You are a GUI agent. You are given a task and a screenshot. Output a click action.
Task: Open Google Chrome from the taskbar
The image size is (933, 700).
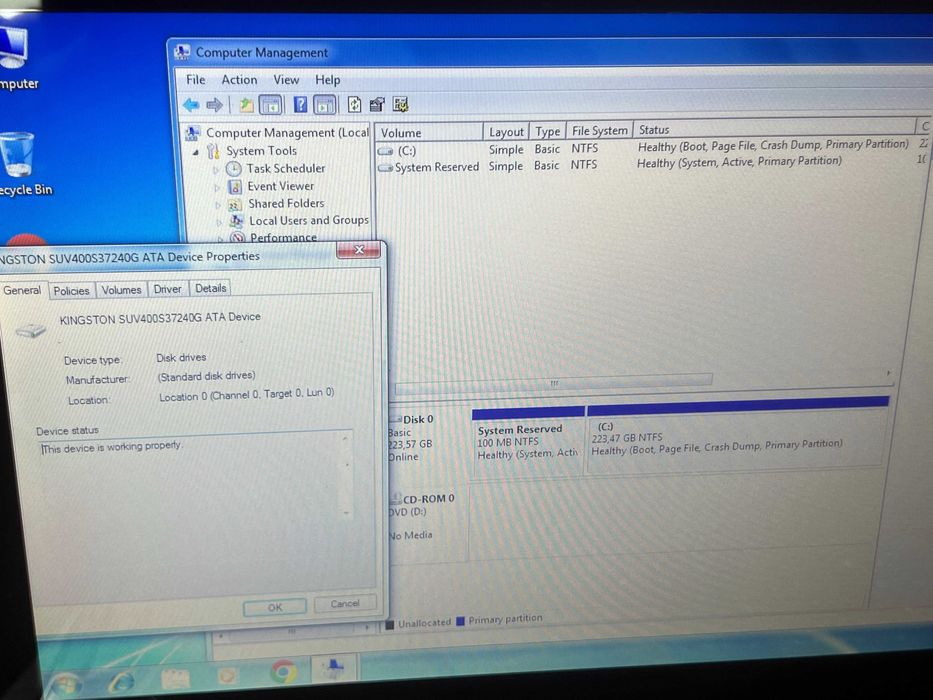click(x=283, y=671)
